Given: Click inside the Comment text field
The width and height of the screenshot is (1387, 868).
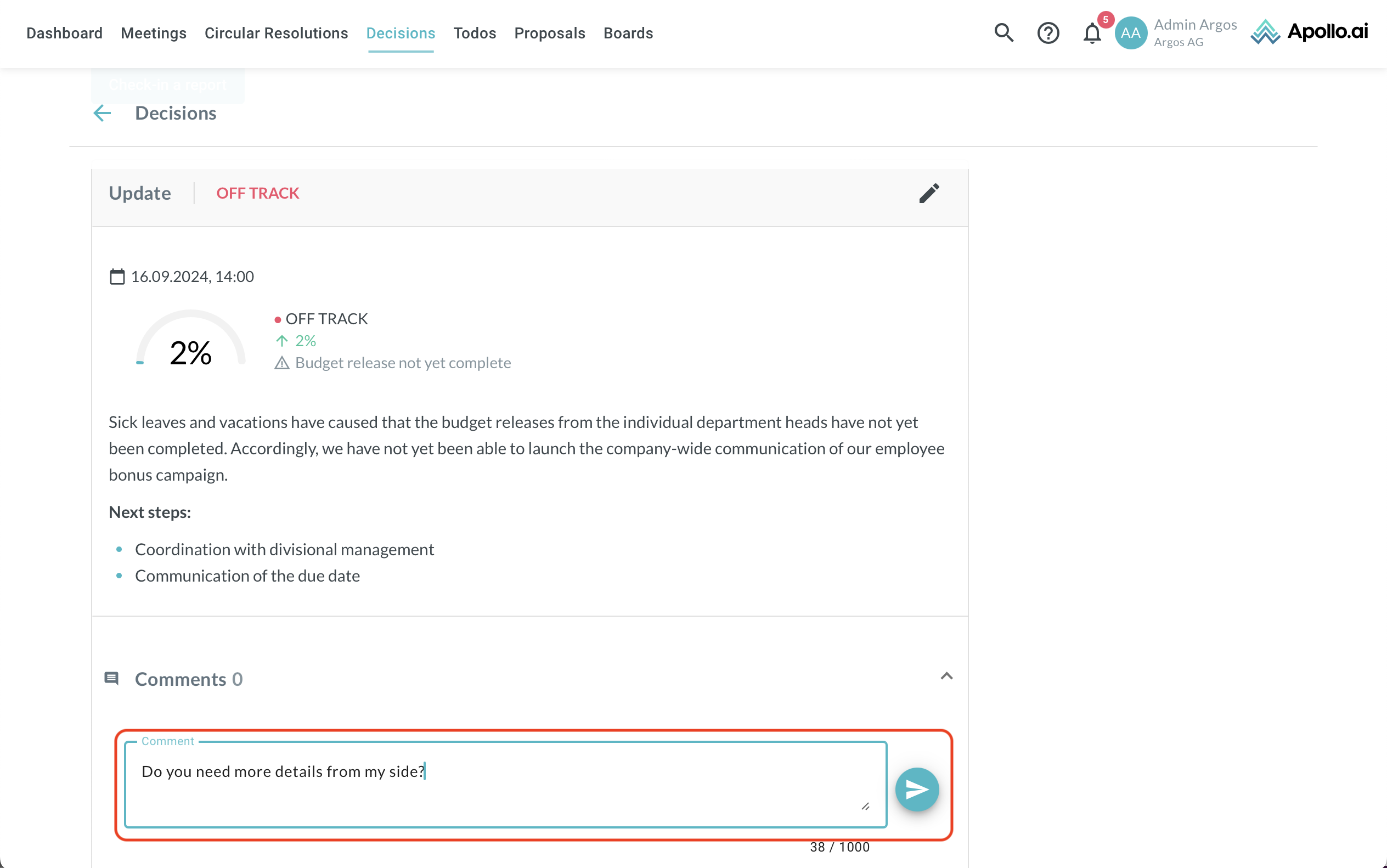Looking at the screenshot, I should 505,784.
